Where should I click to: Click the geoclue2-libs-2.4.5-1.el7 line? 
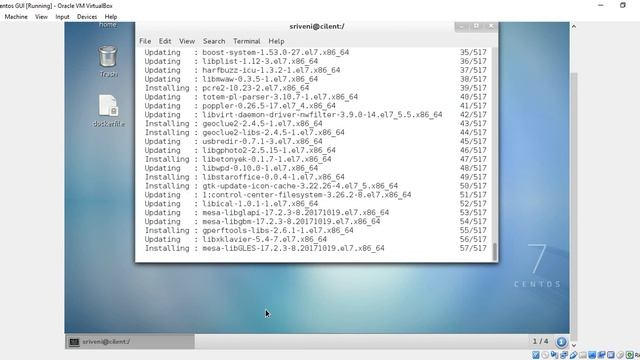coord(316,133)
